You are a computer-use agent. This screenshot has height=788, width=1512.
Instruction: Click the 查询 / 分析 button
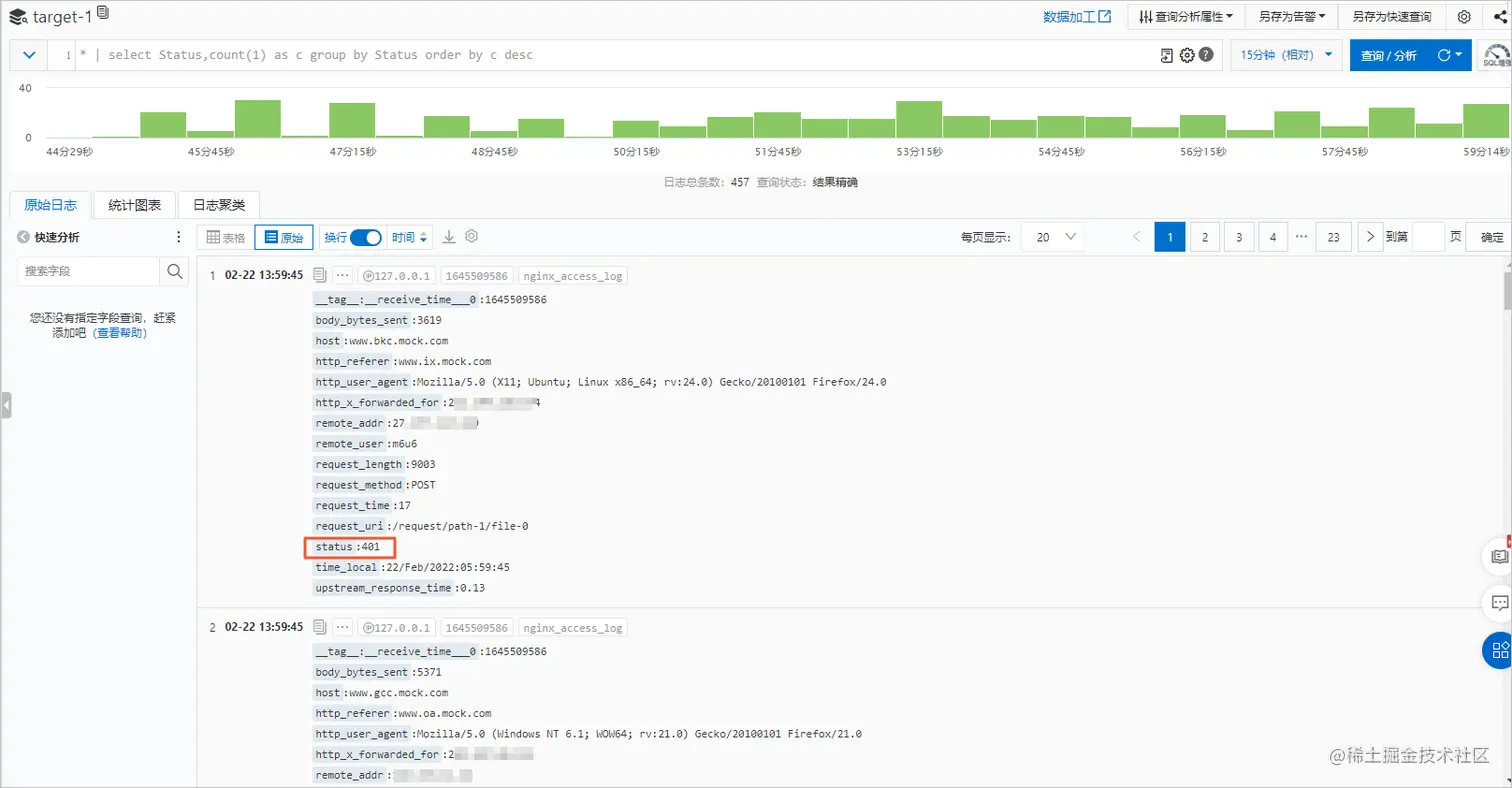point(1388,55)
